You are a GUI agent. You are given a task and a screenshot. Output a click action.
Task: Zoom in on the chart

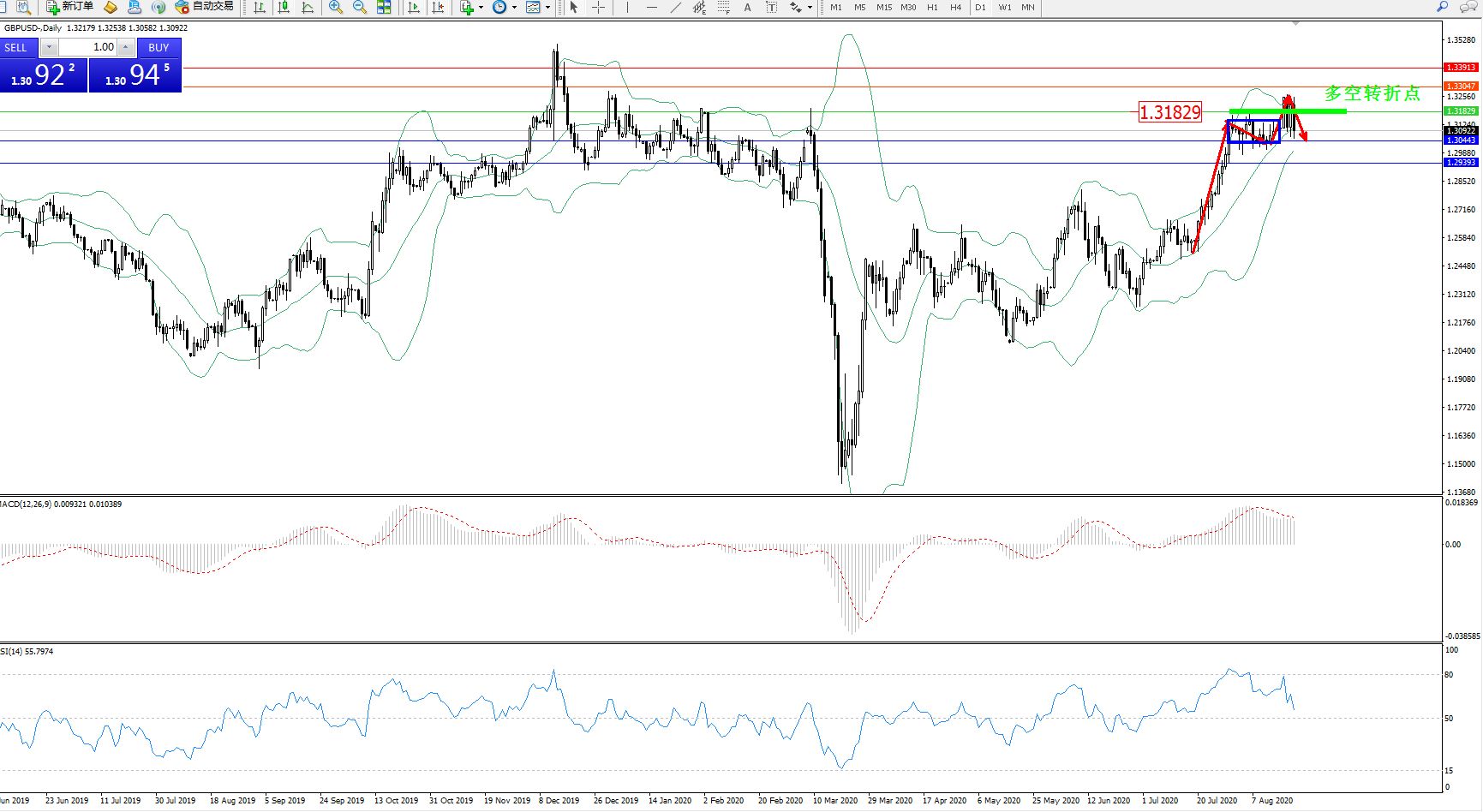click(x=336, y=7)
